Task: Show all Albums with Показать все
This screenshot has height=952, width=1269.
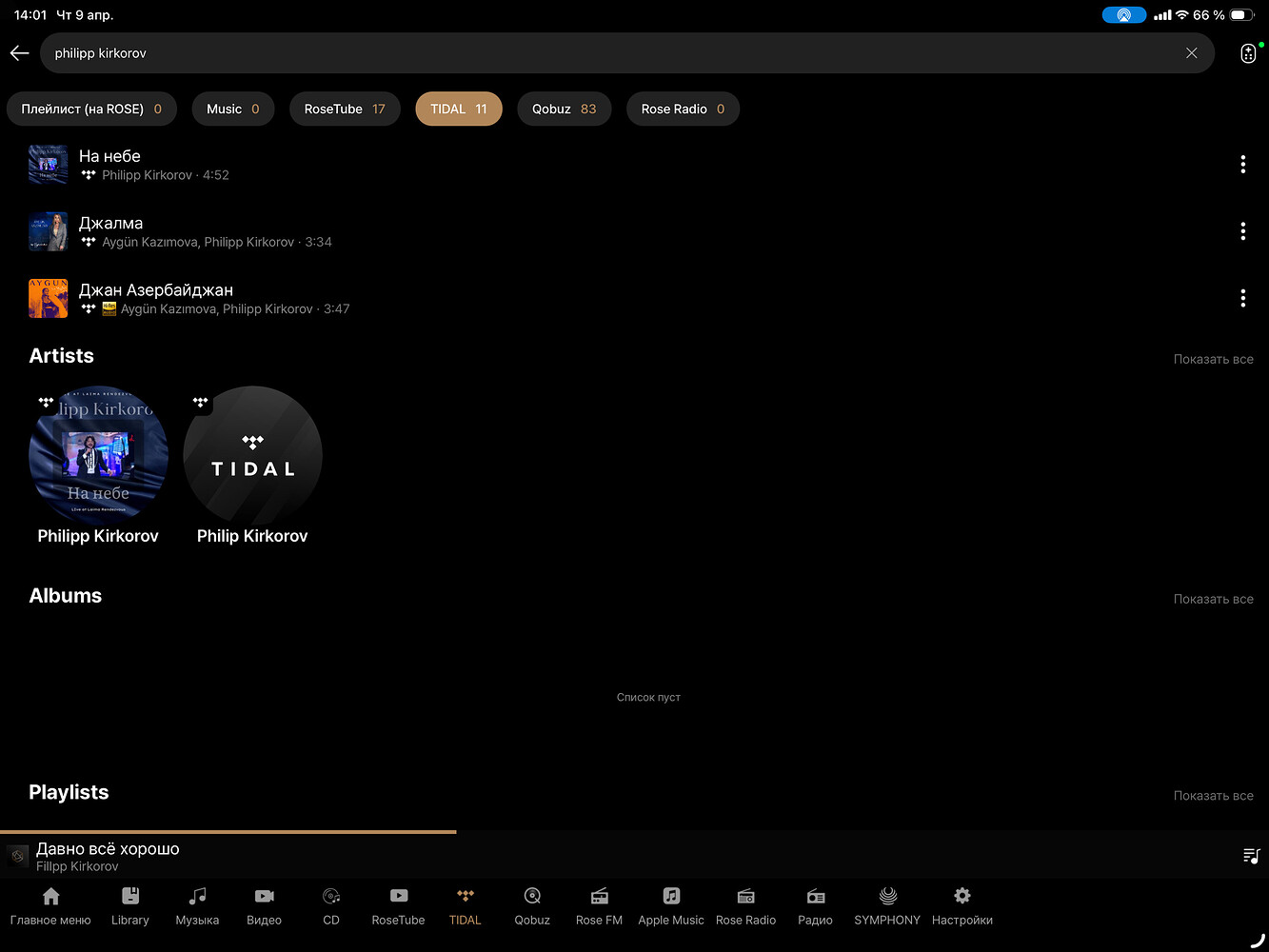Action: click(1213, 599)
